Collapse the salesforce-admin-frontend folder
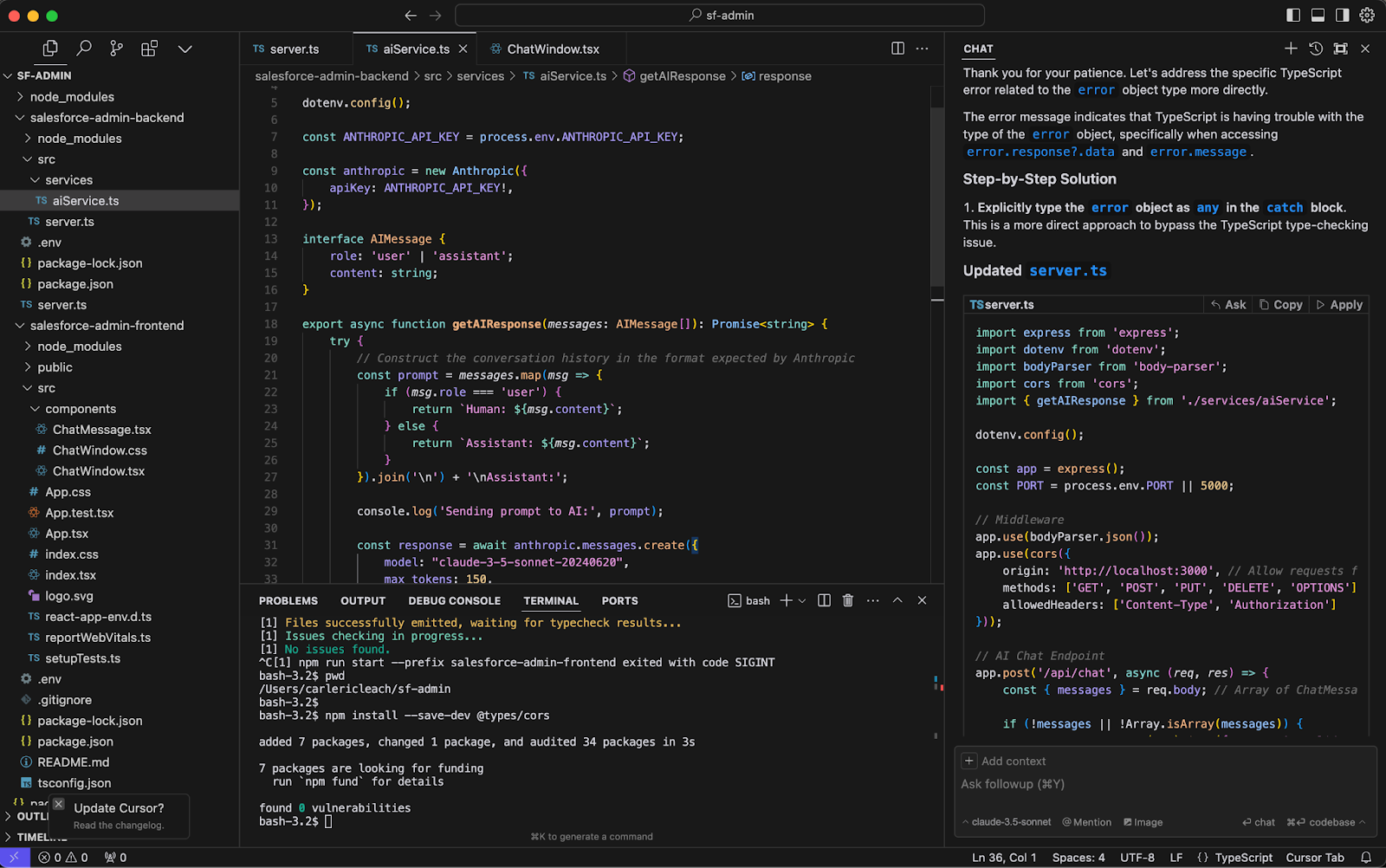This screenshot has height=868, width=1386. (120, 325)
